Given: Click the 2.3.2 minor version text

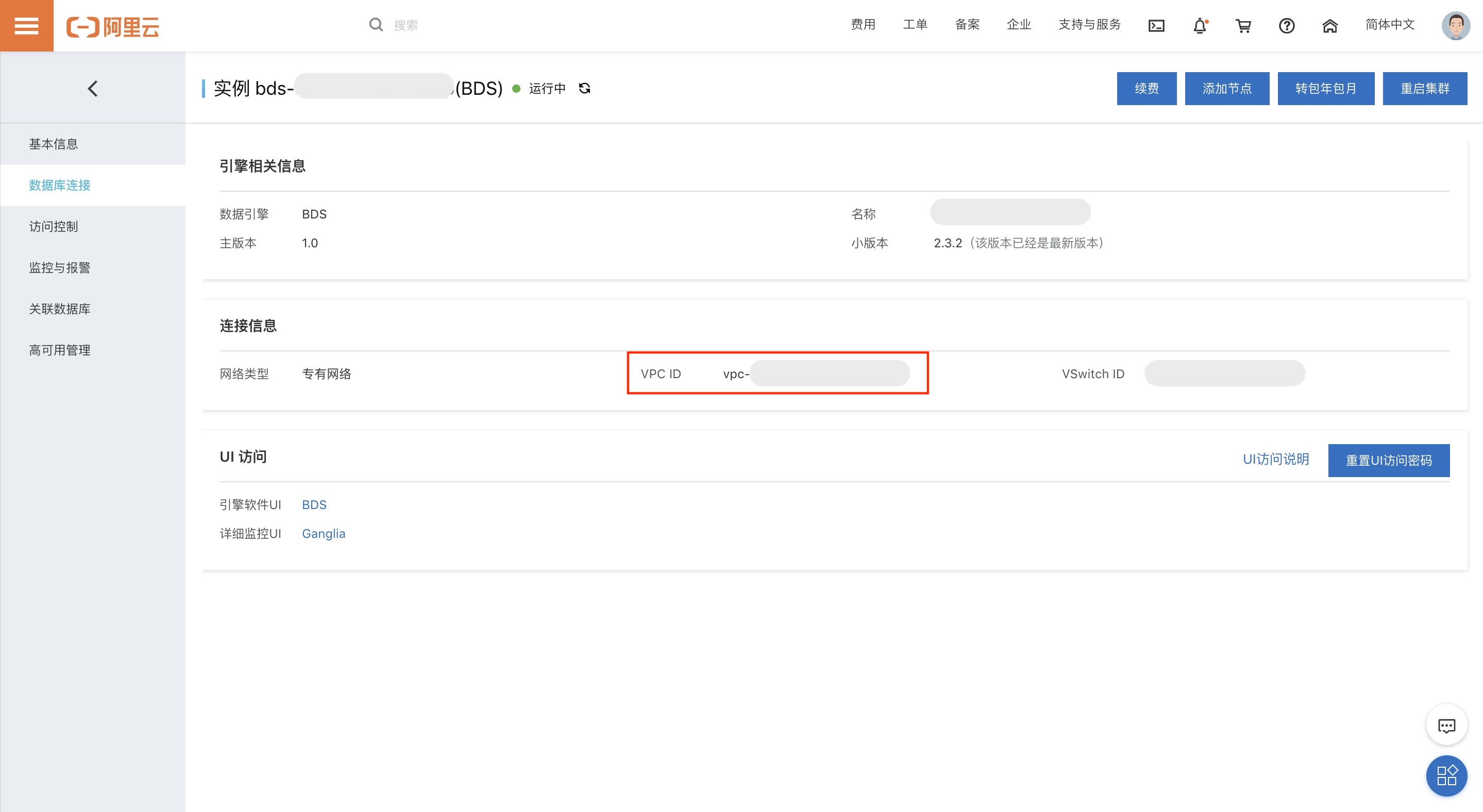Looking at the screenshot, I should pyautogui.click(x=948, y=243).
